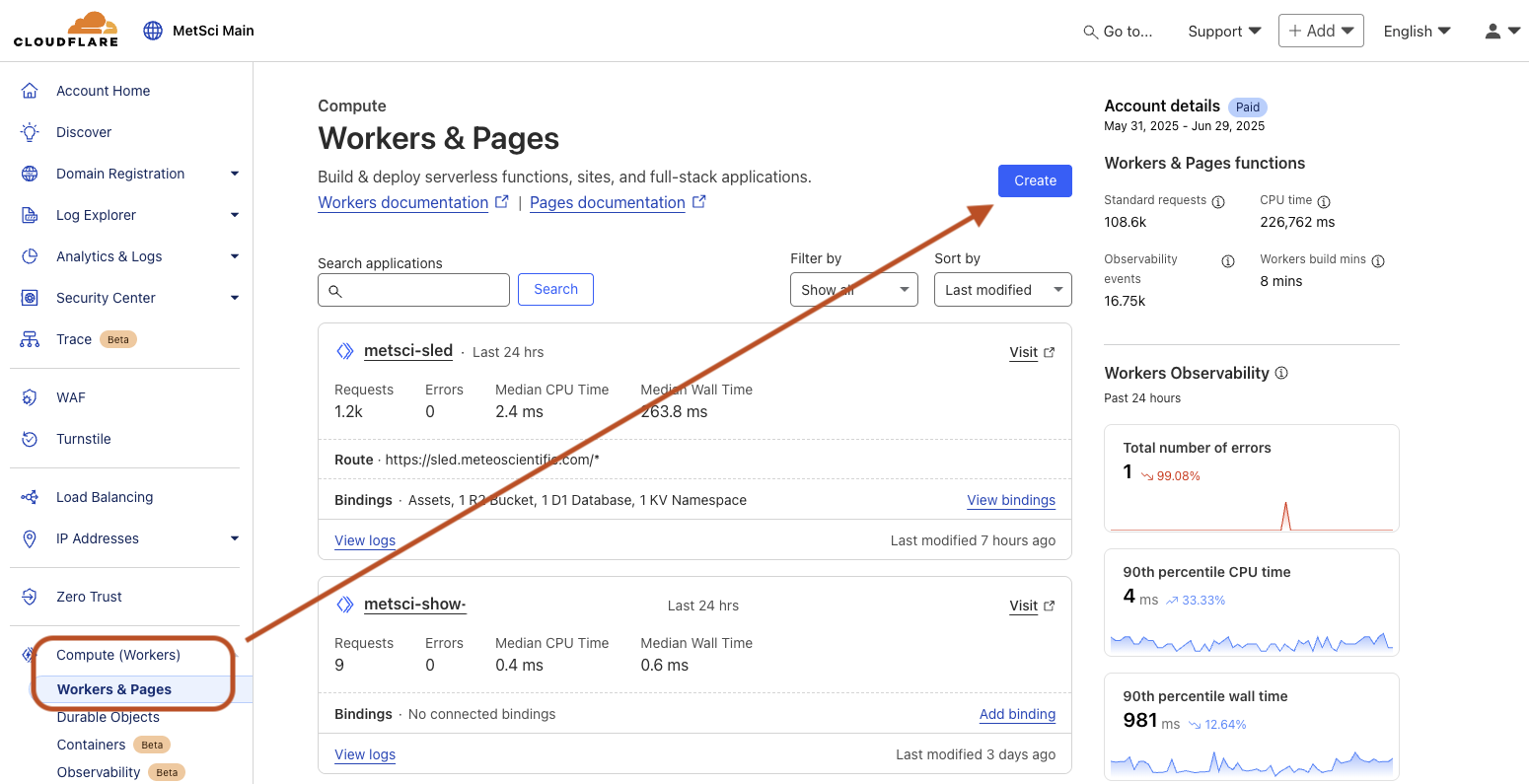Image resolution: width=1529 pixels, height=784 pixels.
Task: Click the info icon next to CPU time
Action: point(1326,199)
